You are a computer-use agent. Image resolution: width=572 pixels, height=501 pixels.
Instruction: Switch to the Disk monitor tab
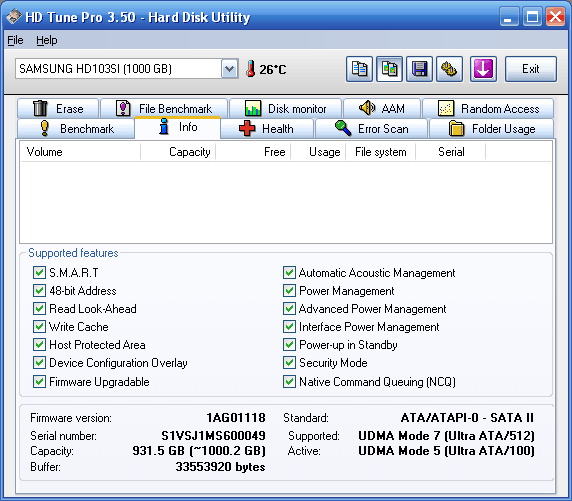[285, 108]
